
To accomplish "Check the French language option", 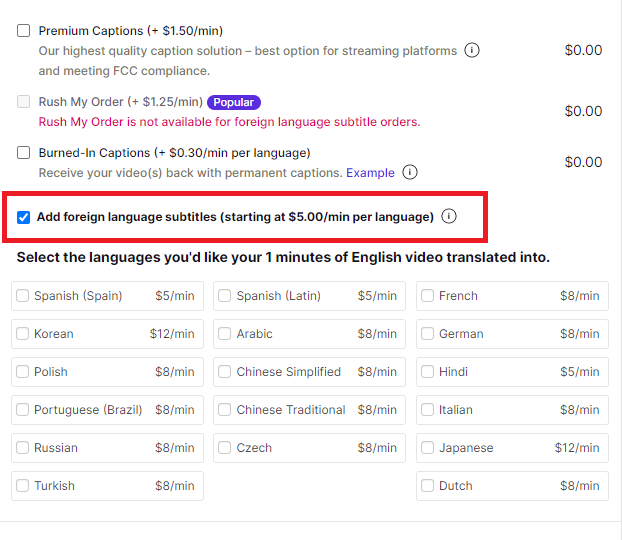I will point(428,296).
